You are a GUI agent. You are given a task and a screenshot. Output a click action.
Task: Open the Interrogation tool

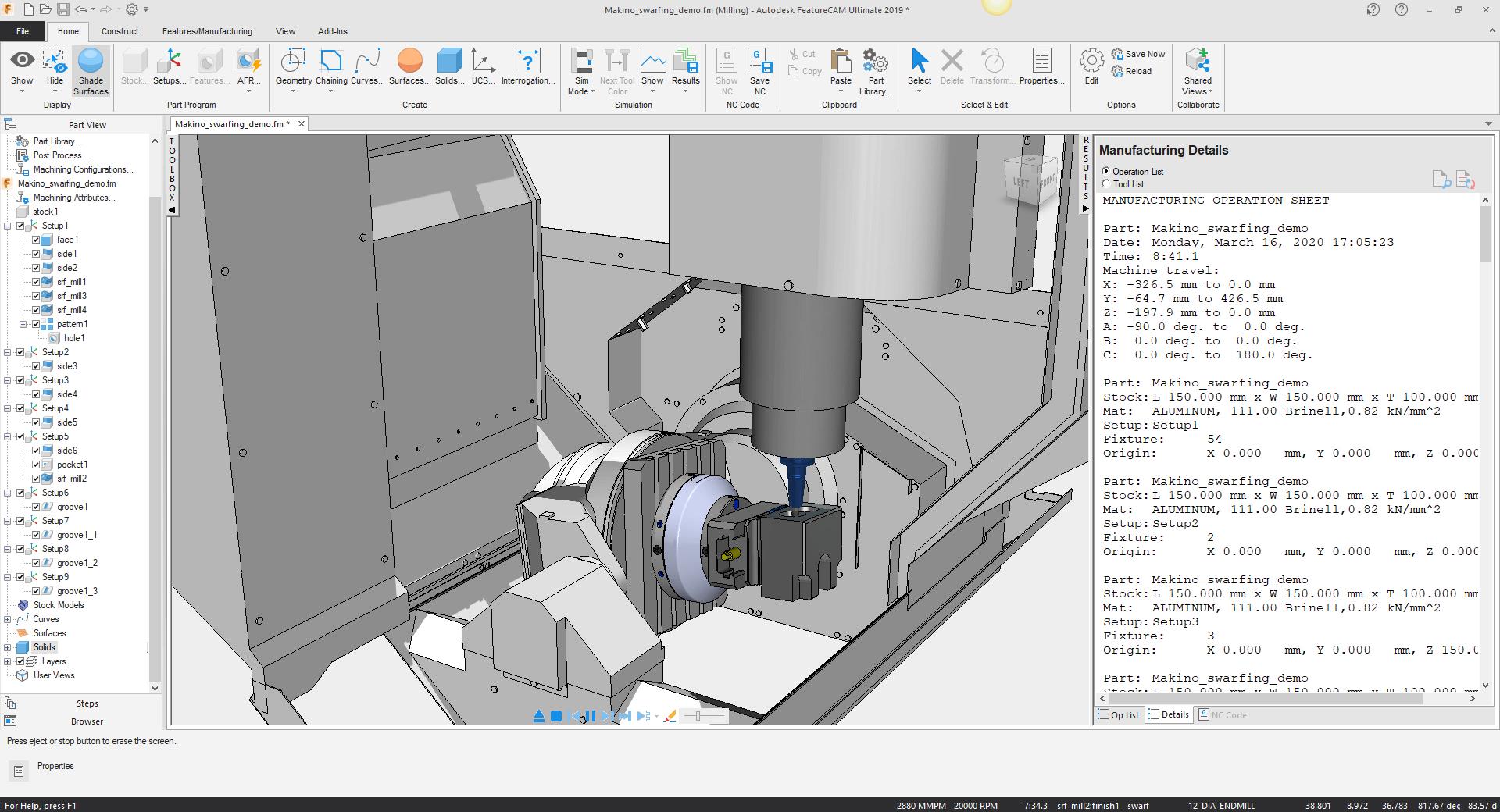coord(528,67)
